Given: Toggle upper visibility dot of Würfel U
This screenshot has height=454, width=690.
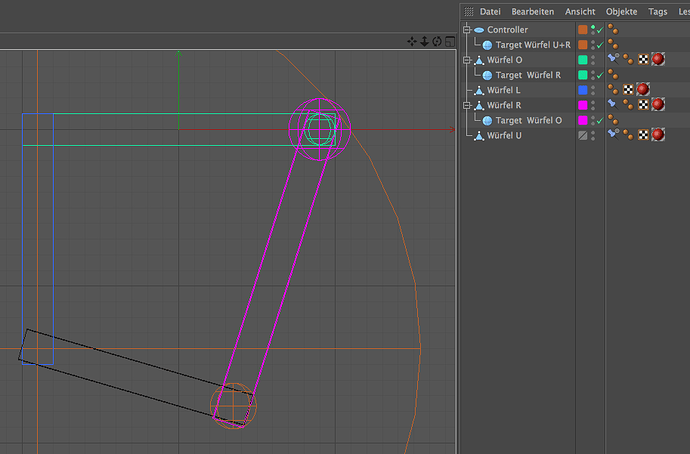Looking at the screenshot, I should [593, 133].
